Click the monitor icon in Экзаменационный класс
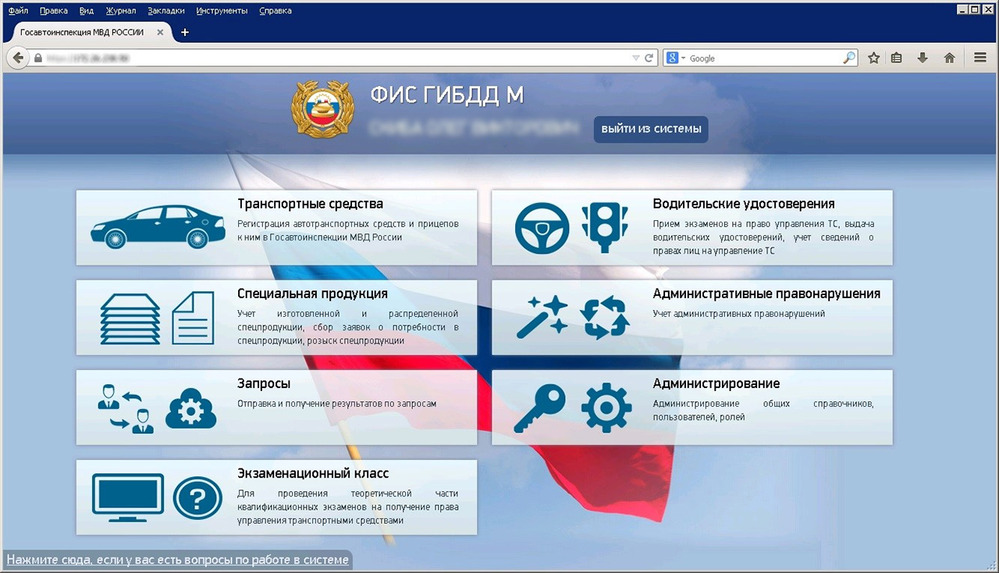 pos(128,498)
